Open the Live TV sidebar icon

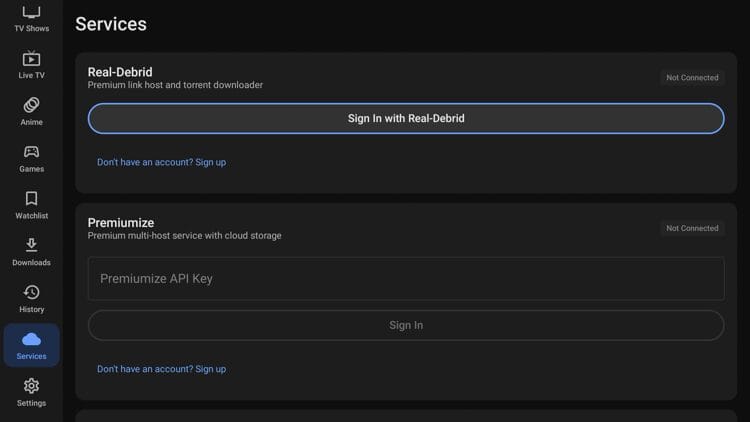[32, 58]
